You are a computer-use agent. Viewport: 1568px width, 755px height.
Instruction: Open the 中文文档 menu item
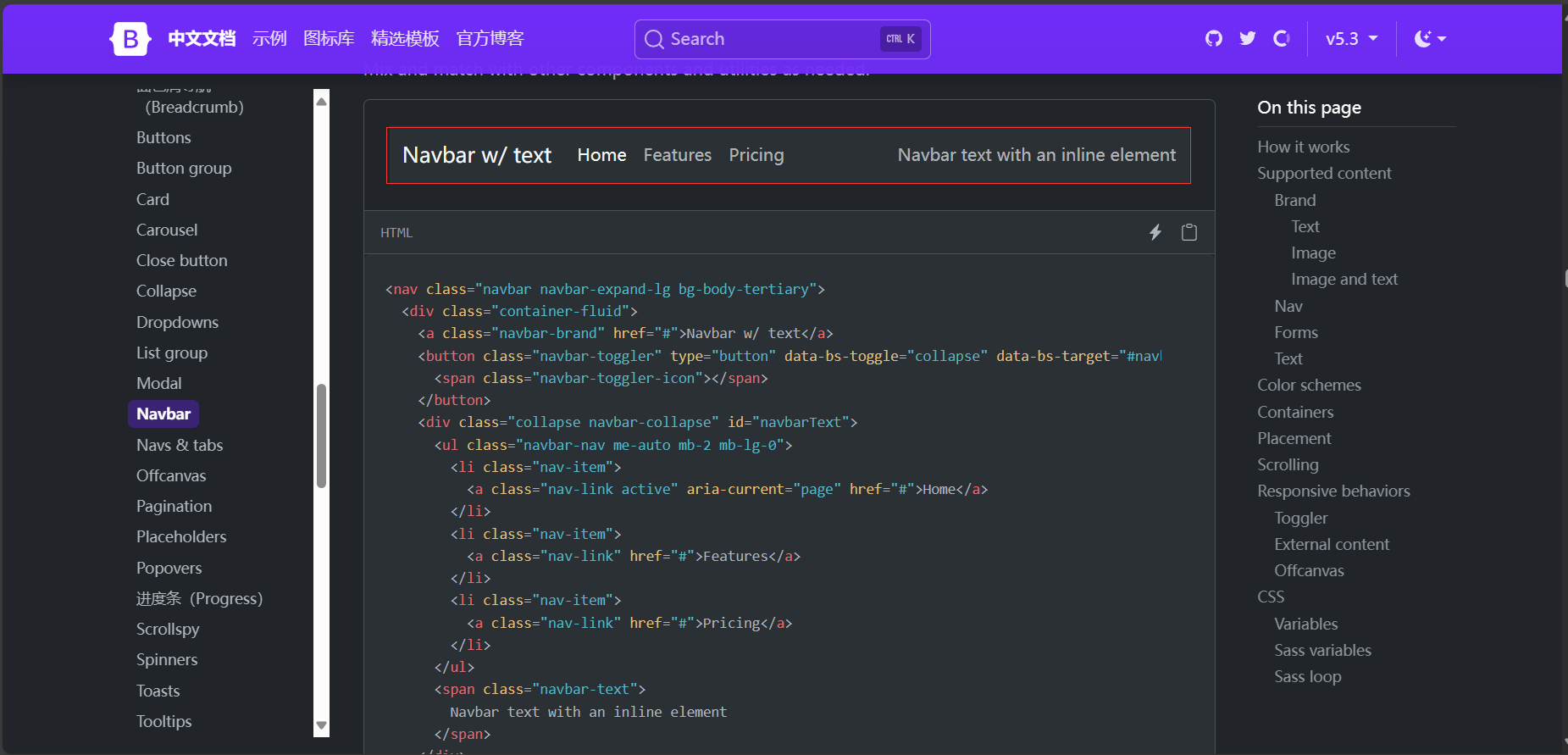(x=202, y=39)
